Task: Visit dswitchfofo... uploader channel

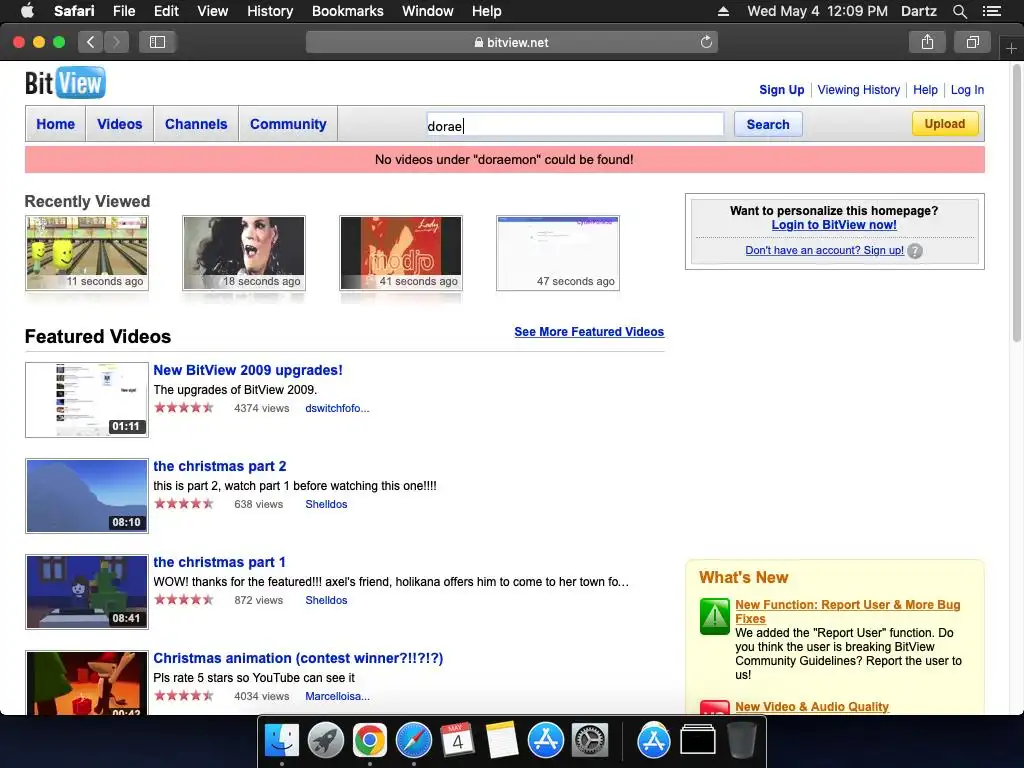Action: 337,408
